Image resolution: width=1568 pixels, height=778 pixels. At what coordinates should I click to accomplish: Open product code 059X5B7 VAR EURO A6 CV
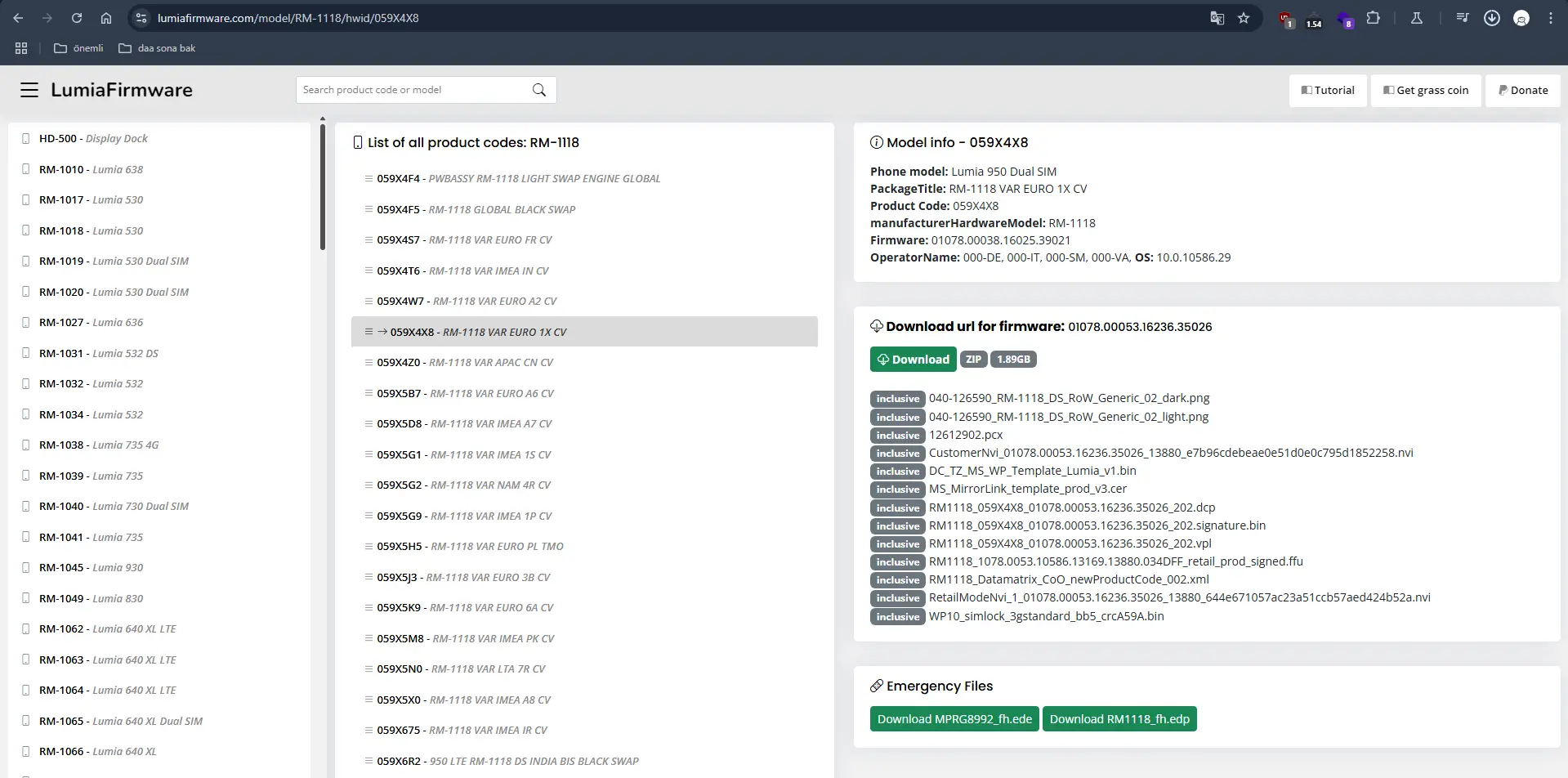[x=465, y=394]
